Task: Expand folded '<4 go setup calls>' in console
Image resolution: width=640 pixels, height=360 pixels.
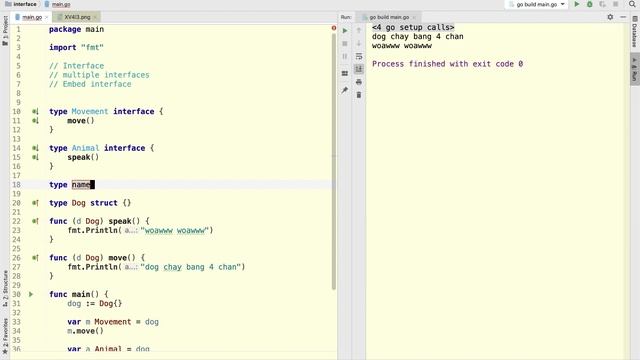Action: pos(413,27)
